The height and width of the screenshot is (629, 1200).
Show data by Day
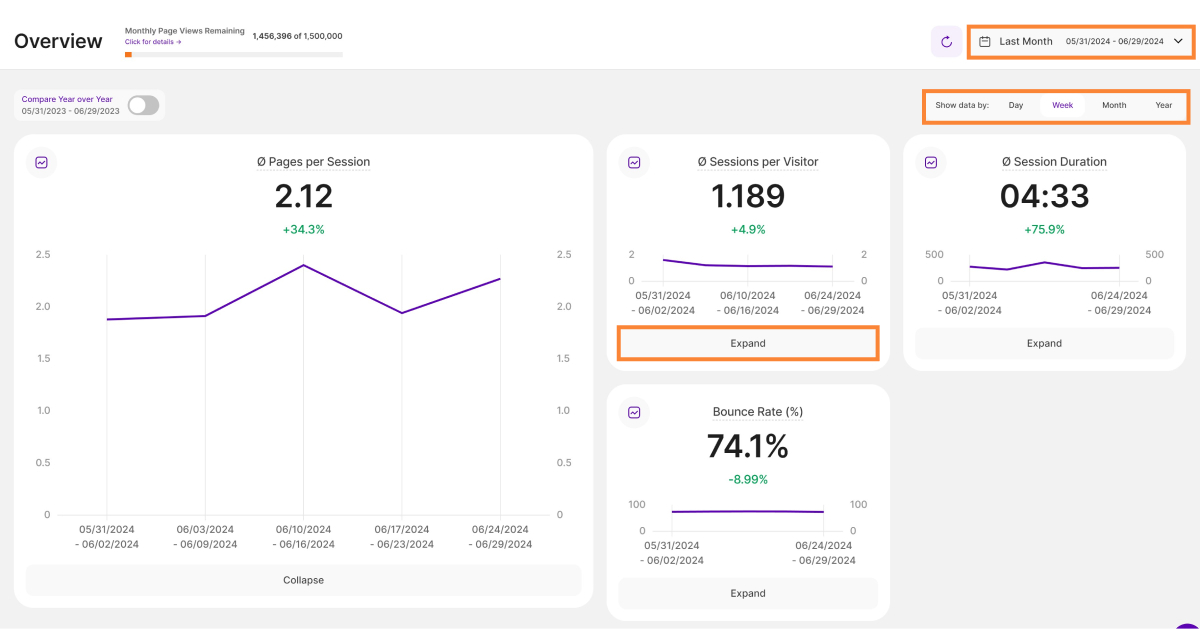click(1015, 105)
